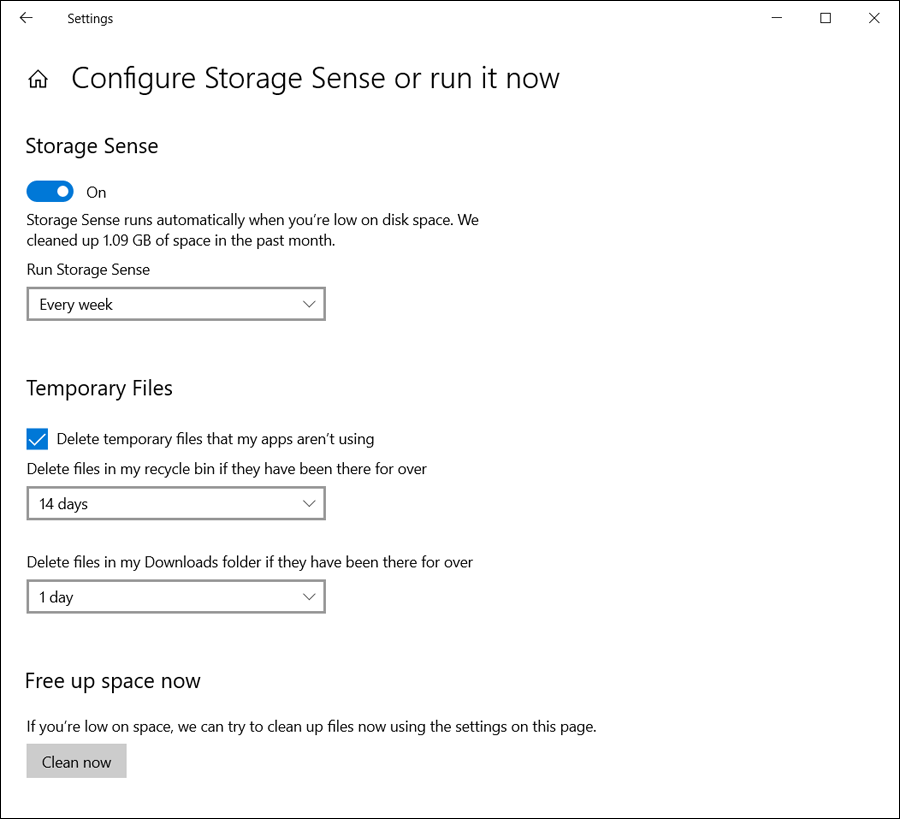Click the "On" label beside the Storage Sense switch
This screenshot has width=900, height=819.
point(96,192)
